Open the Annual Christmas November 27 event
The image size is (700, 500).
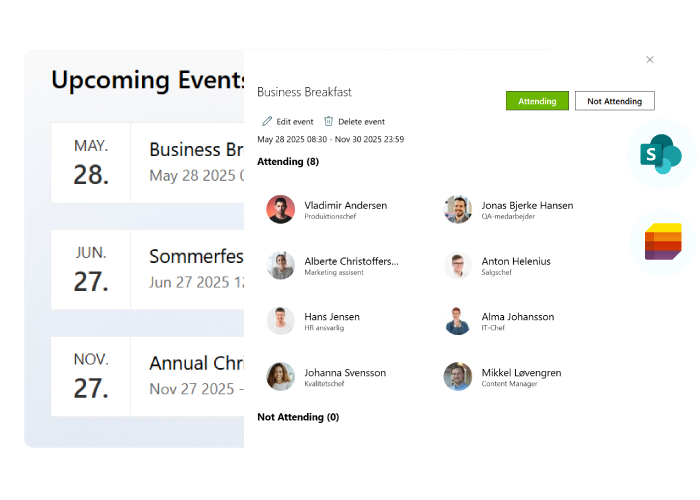point(148,376)
